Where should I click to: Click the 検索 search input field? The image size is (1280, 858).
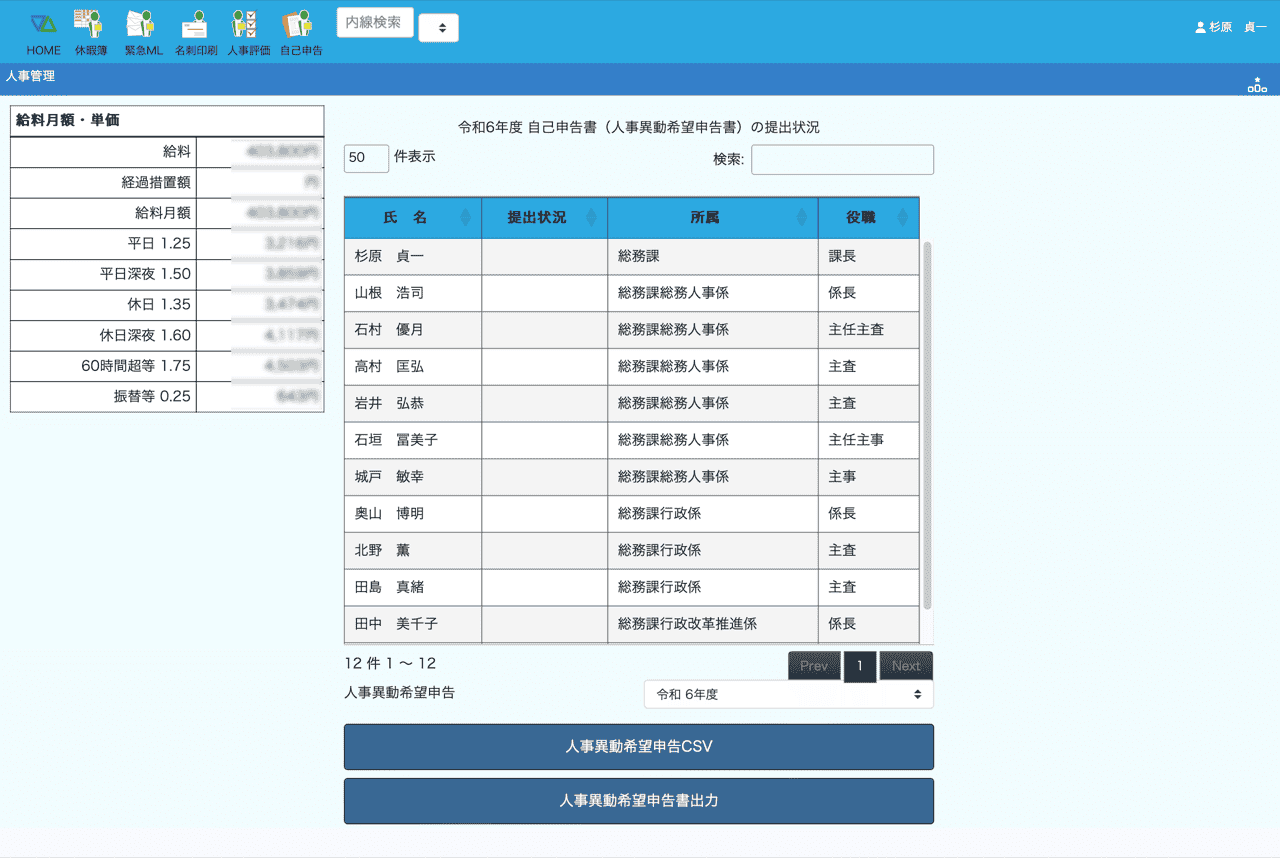tap(842, 160)
